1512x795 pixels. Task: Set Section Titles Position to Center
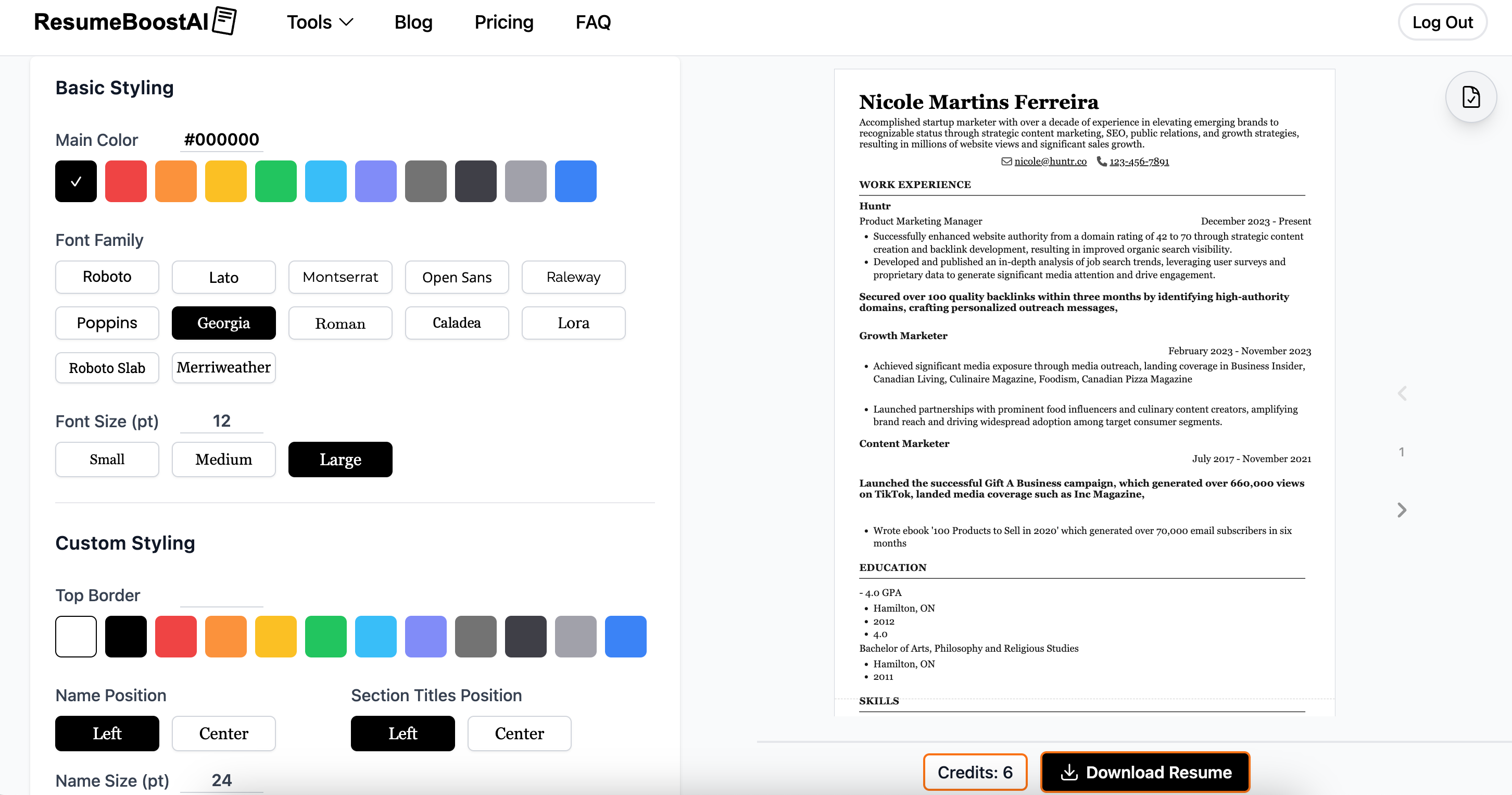[519, 734]
